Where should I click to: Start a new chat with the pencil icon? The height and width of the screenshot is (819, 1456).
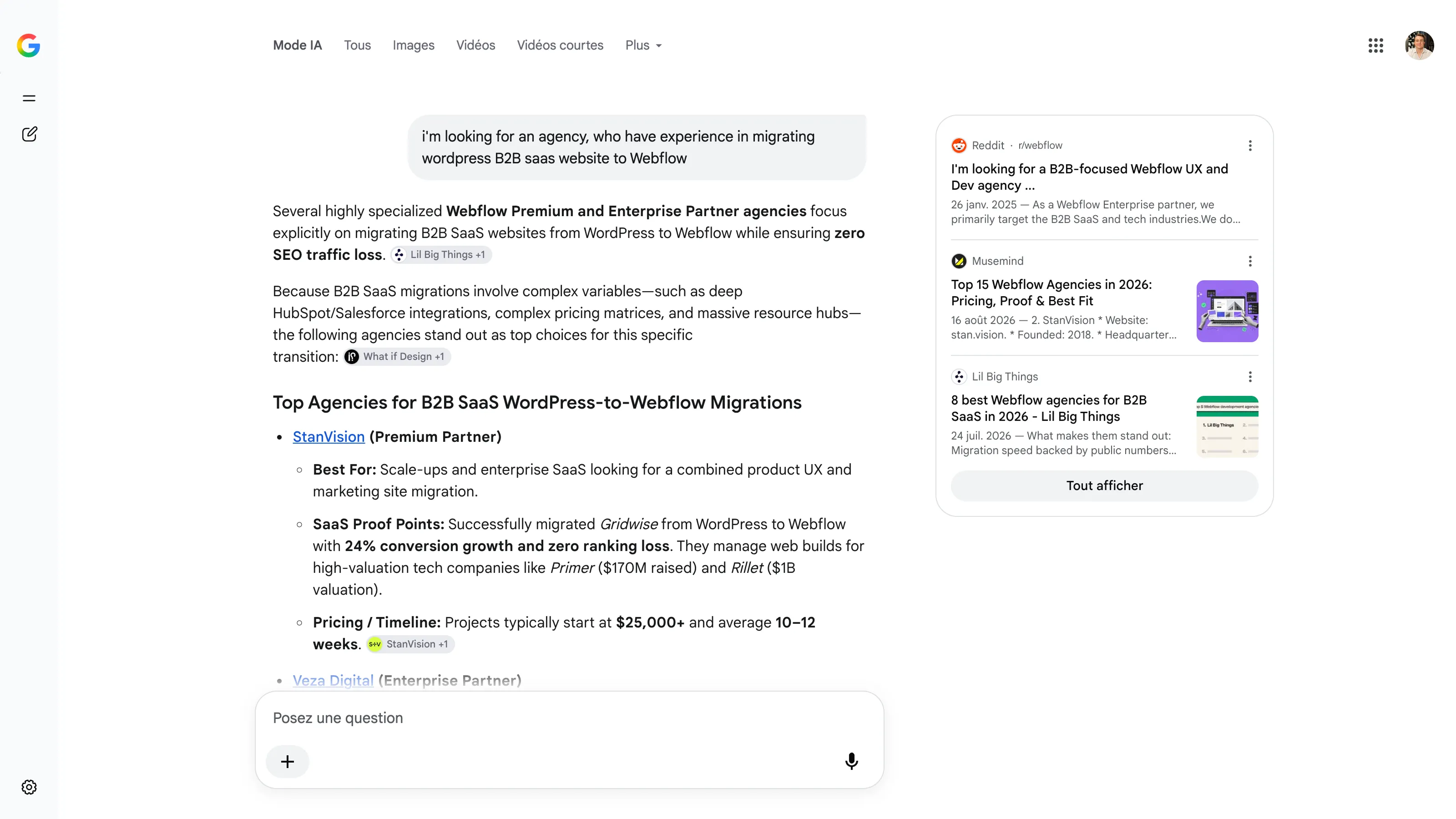[x=29, y=134]
